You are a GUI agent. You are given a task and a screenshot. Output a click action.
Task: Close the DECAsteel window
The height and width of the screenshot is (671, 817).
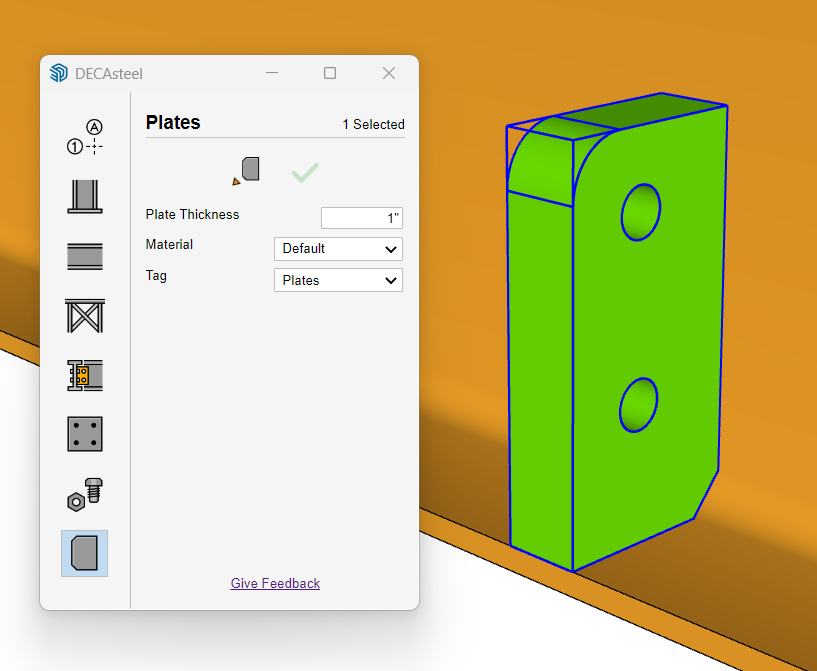[x=389, y=73]
